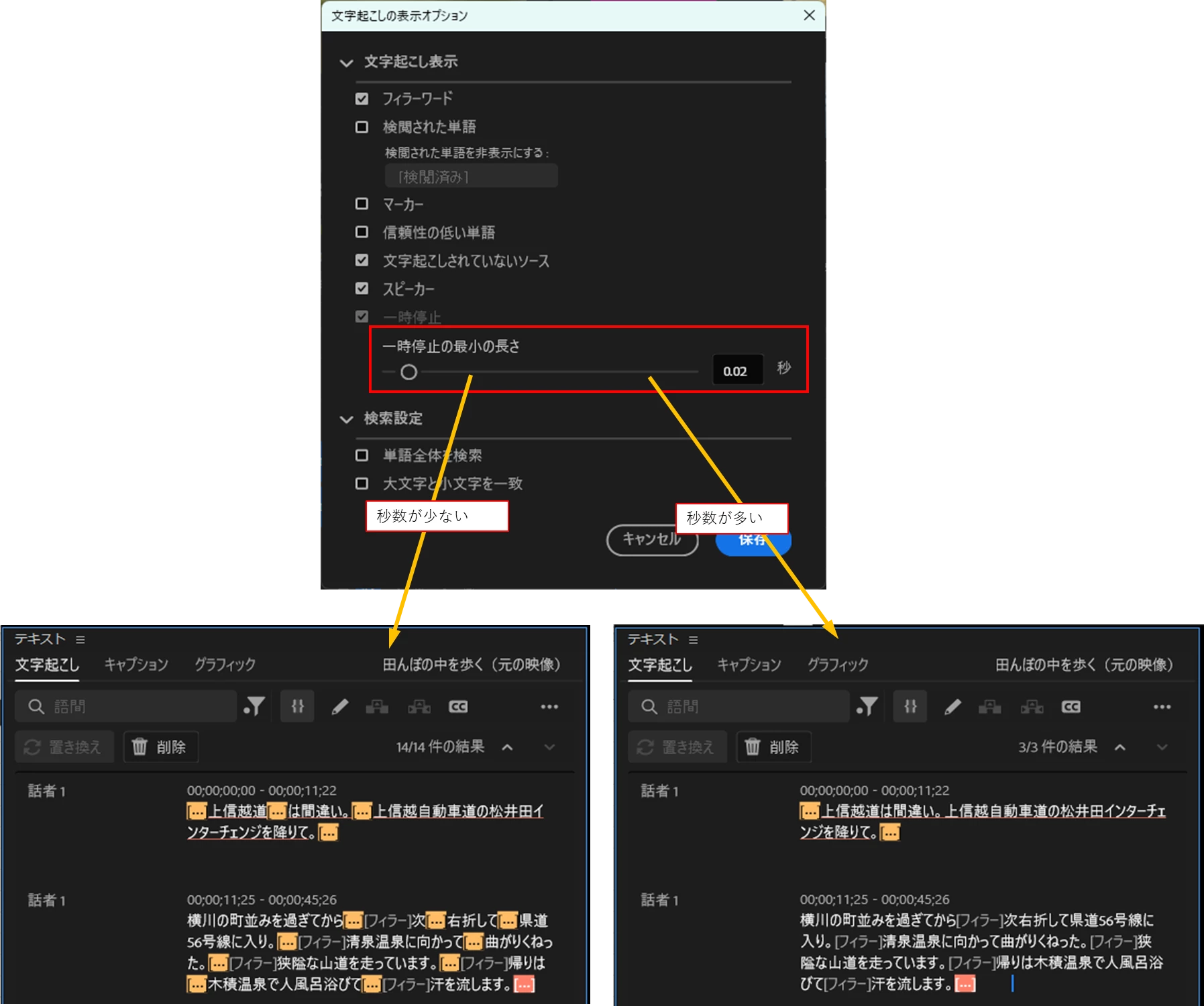1204x1006 pixels.
Task: Click timecode 00;00;11;25 - 00;00;45;26 in left panel
Action: [262, 900]
